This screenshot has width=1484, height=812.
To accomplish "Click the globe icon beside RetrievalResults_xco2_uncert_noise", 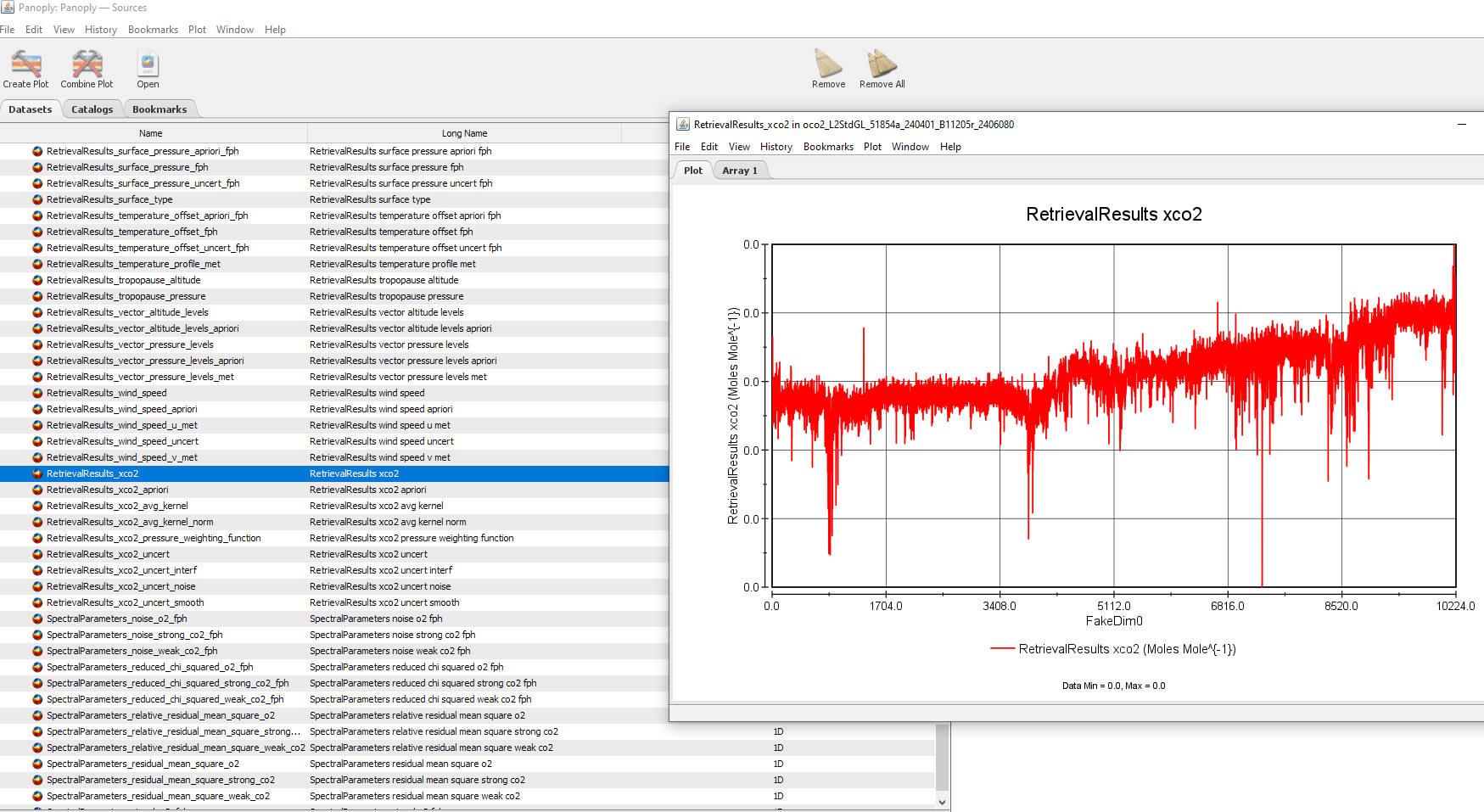I will [x=37, y=586].
